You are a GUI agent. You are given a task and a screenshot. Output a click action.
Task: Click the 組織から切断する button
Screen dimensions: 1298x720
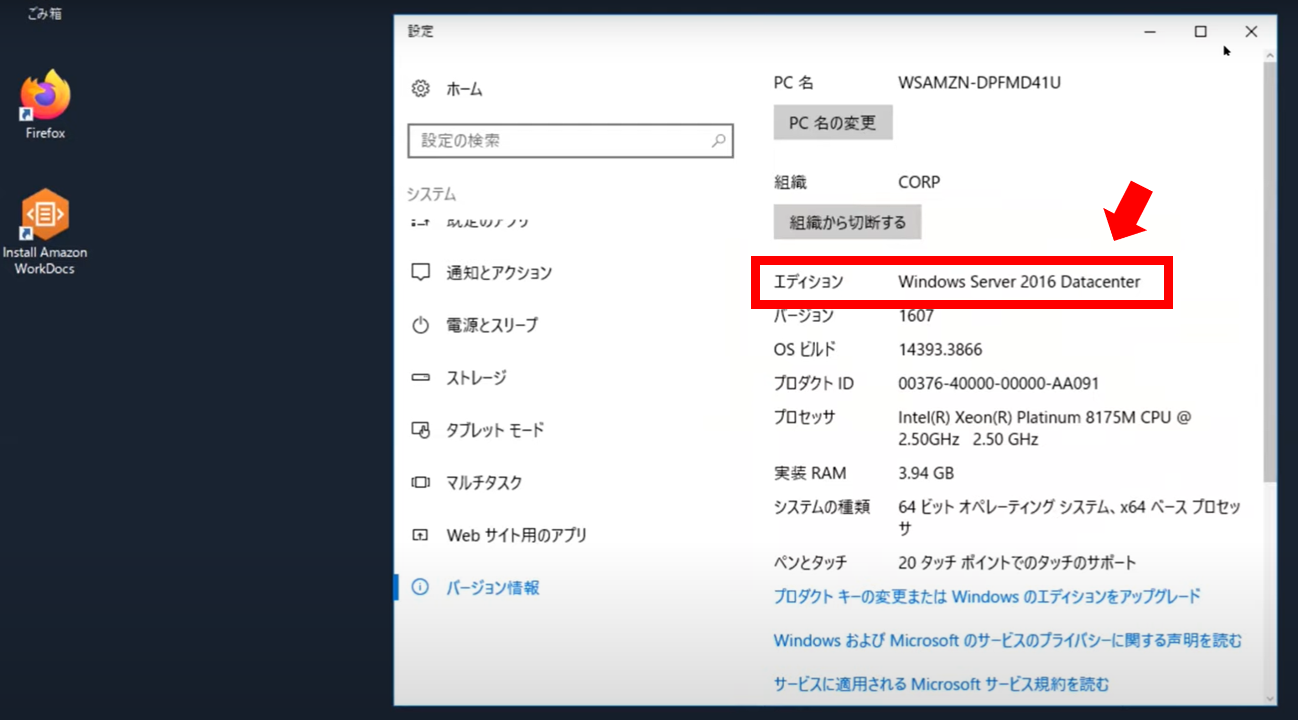[847, 222]
